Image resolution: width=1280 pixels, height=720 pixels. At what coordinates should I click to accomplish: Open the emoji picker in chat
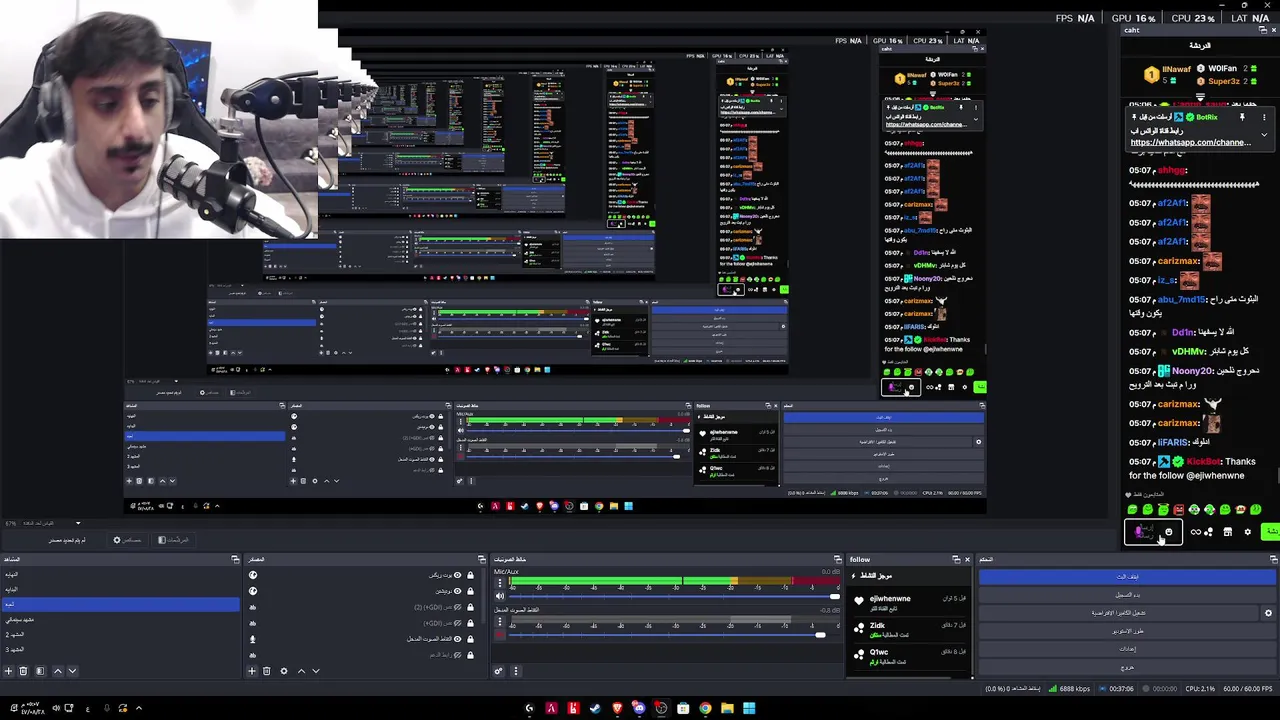[x=1169, y=532]
